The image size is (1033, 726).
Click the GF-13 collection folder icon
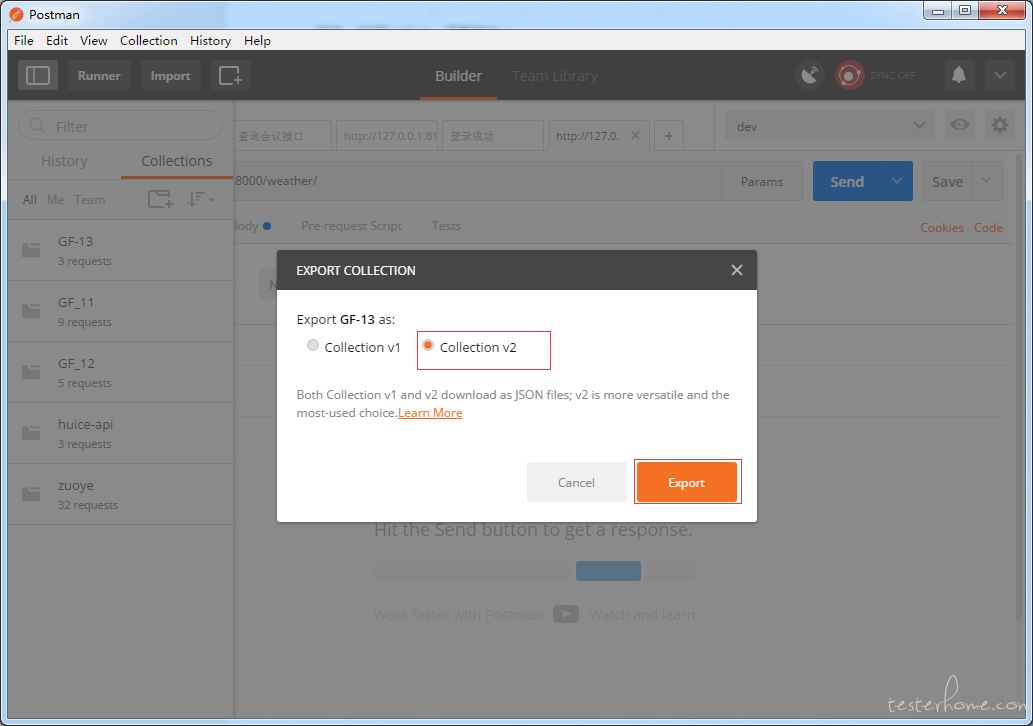coord(31,250)
